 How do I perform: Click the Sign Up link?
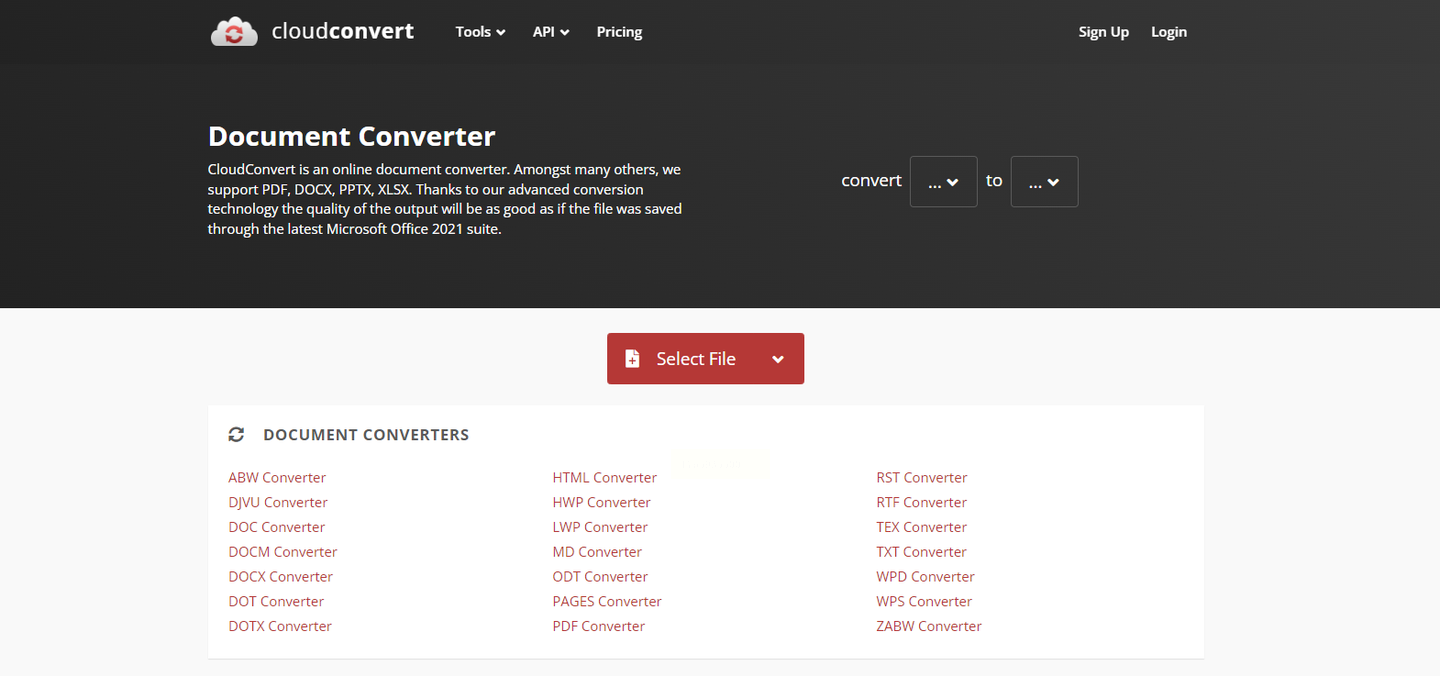point(1103,32)
